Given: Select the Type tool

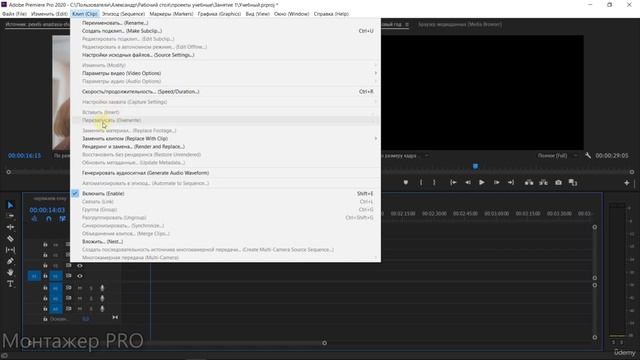Looking at the screenshot, I should [x=10, y=284].
